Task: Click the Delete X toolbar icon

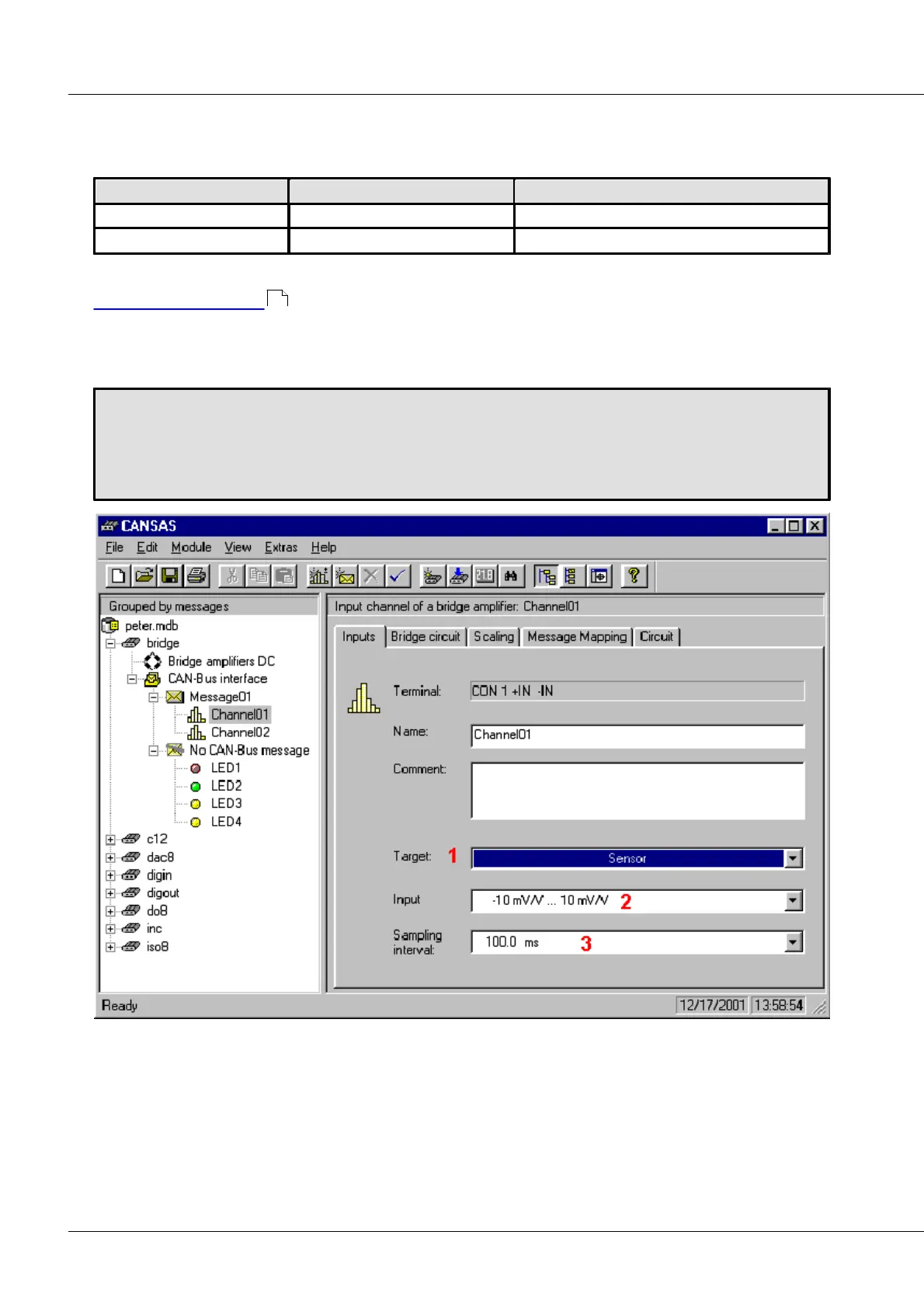Action: pyautogui.click(x=371, y=576)
